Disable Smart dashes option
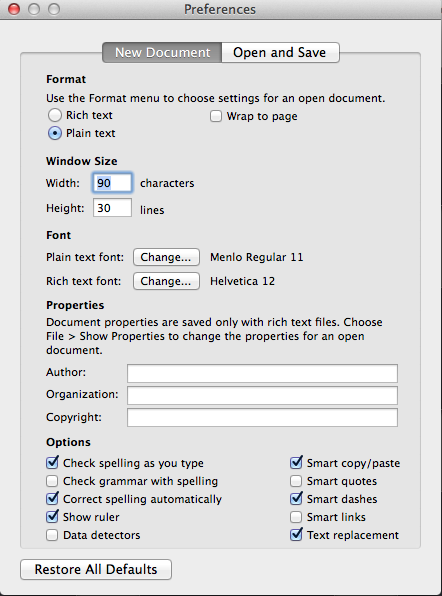The height and width of the screenshot is (596, 442). coord(296,499)
